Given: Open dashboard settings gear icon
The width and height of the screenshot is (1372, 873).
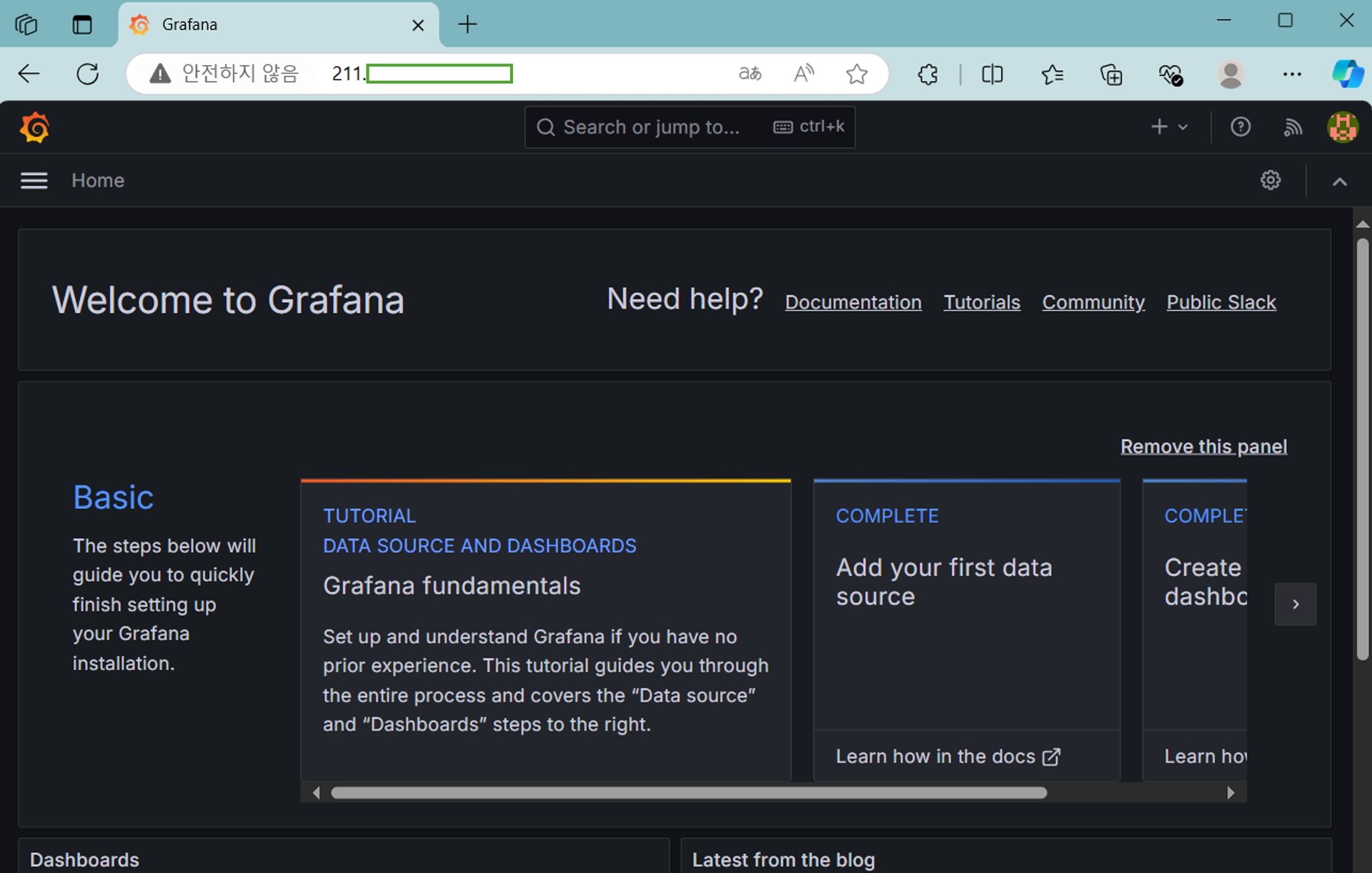Looking at the screenshot, I should (1270, 180).
